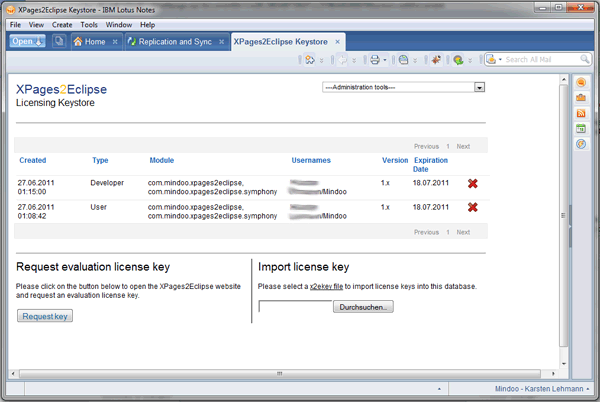600x402 pixels.
Task: Delete the Developer license key entry
Action: coord(472,183)
